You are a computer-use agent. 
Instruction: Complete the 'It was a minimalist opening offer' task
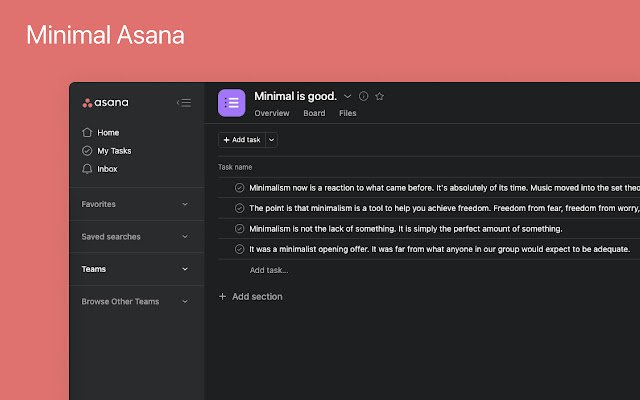pos(240,249)
